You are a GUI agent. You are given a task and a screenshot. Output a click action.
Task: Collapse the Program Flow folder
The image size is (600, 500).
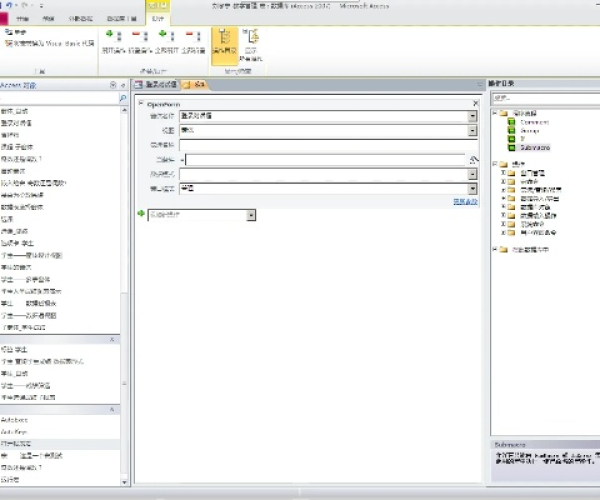(x=495, y=113)
